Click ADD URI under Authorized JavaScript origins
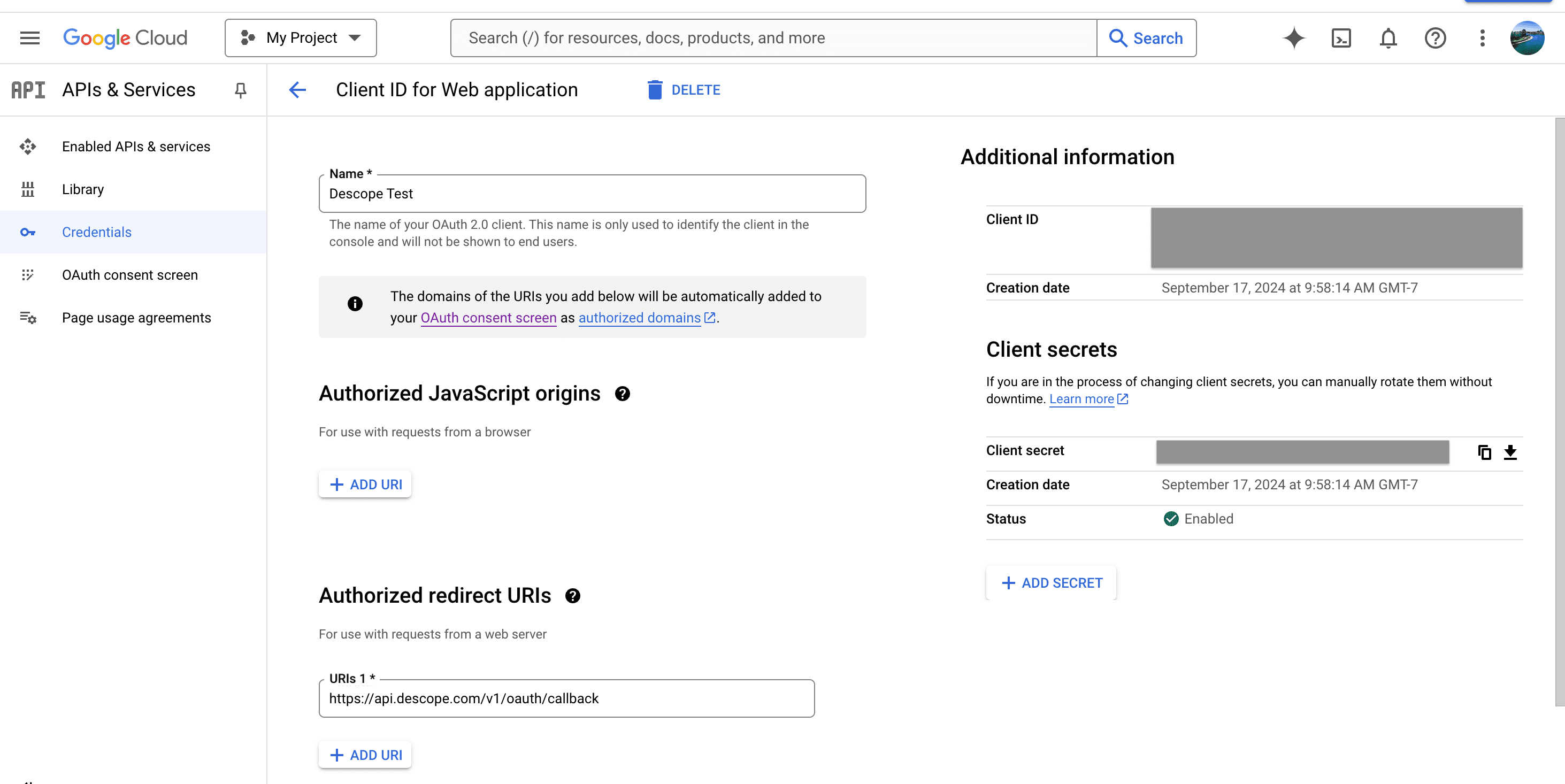 [365, 485]
